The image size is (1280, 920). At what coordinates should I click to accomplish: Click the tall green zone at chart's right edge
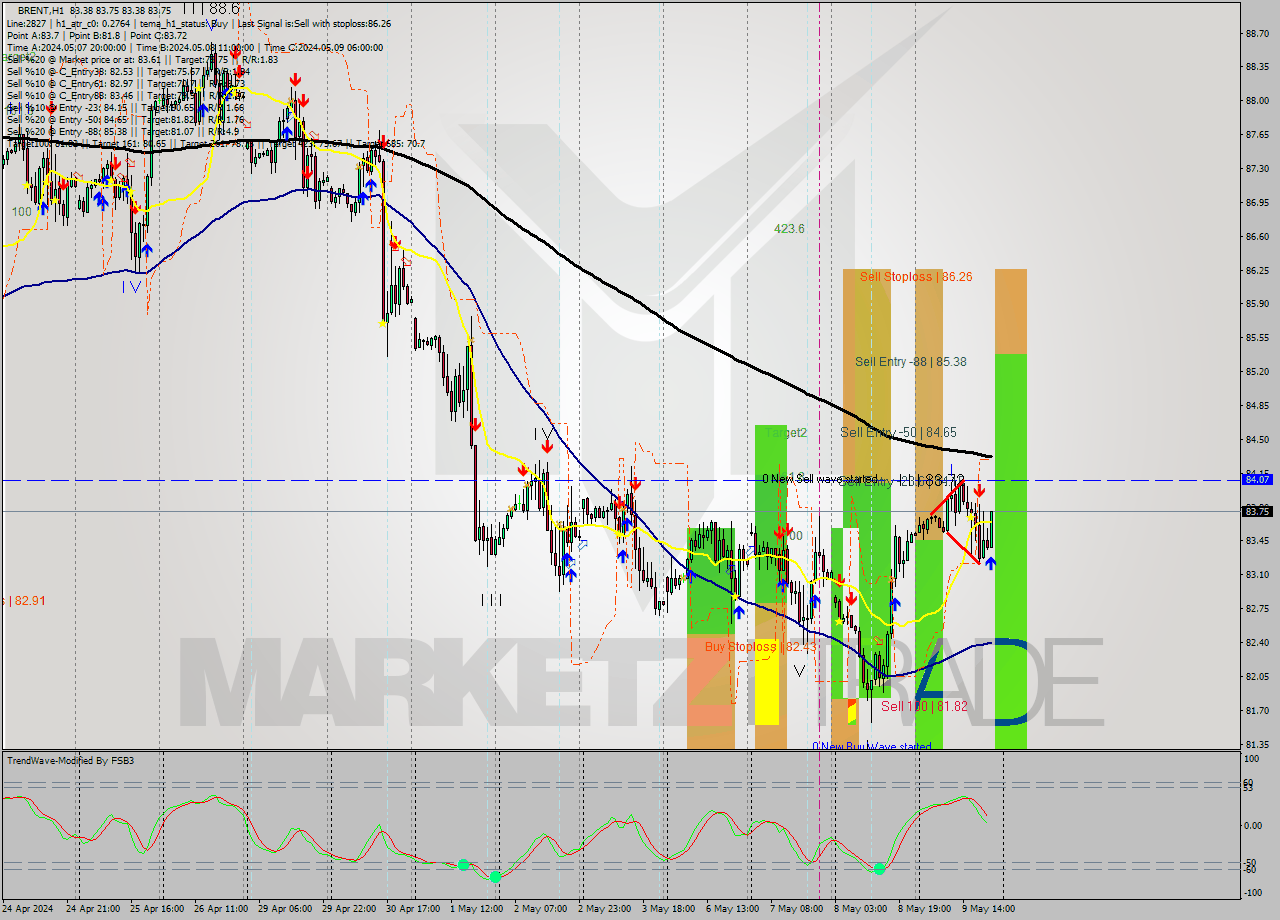coord(1011,550)
